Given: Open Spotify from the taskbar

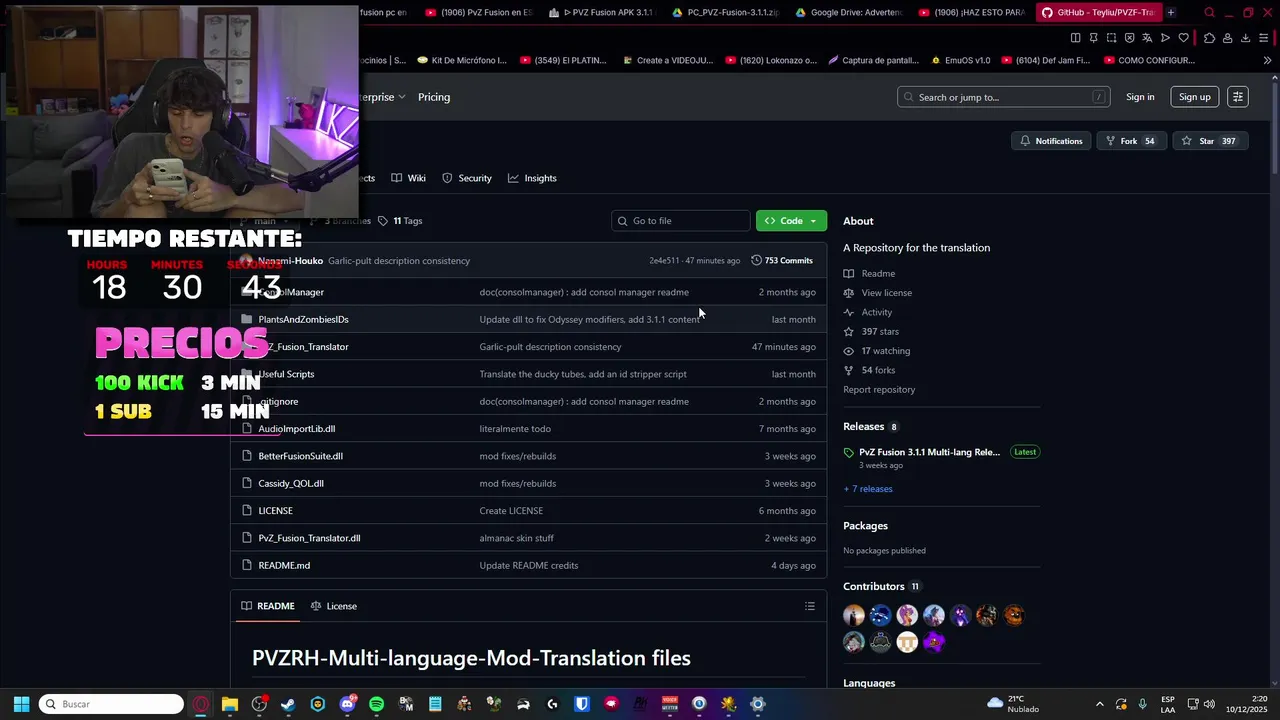Looking at the screenshot, I should pos(376,704).
